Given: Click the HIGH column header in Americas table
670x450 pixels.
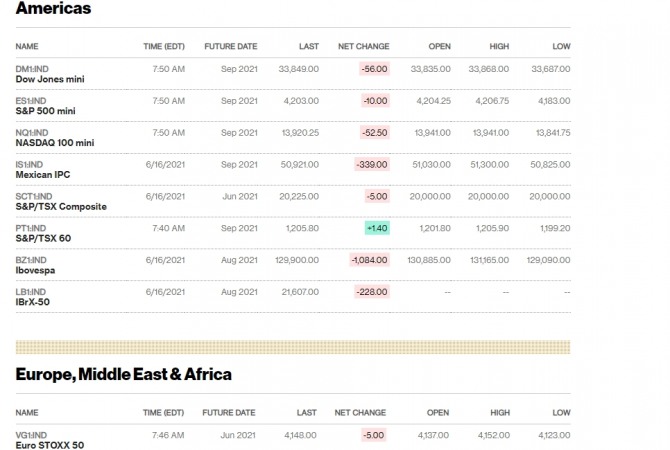Looking at the screenshot, I should [499, 46].
